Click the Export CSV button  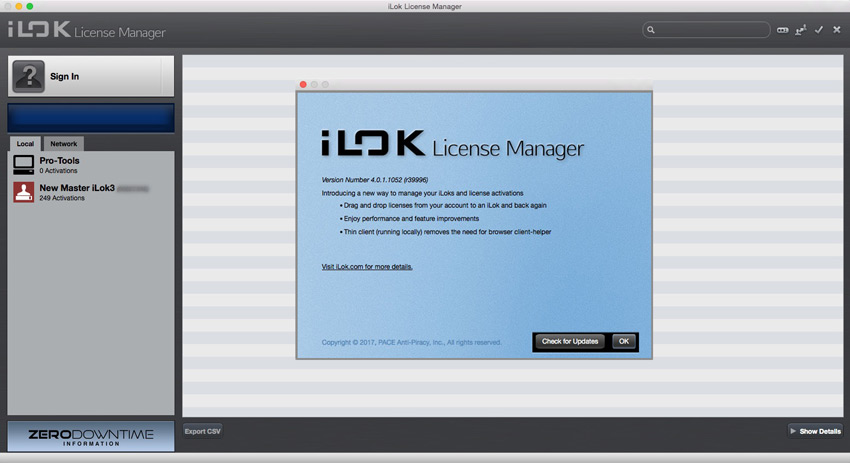click(202, 432)
